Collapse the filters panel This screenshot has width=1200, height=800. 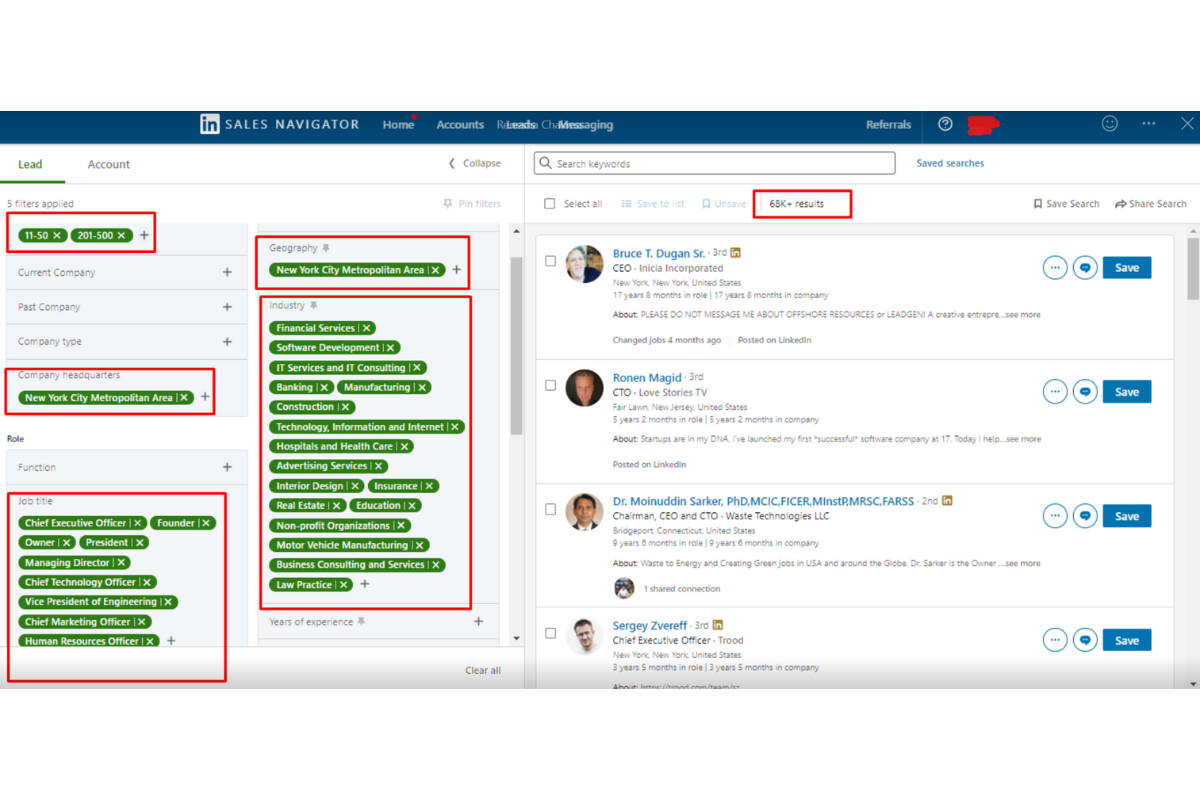(475, 163)
